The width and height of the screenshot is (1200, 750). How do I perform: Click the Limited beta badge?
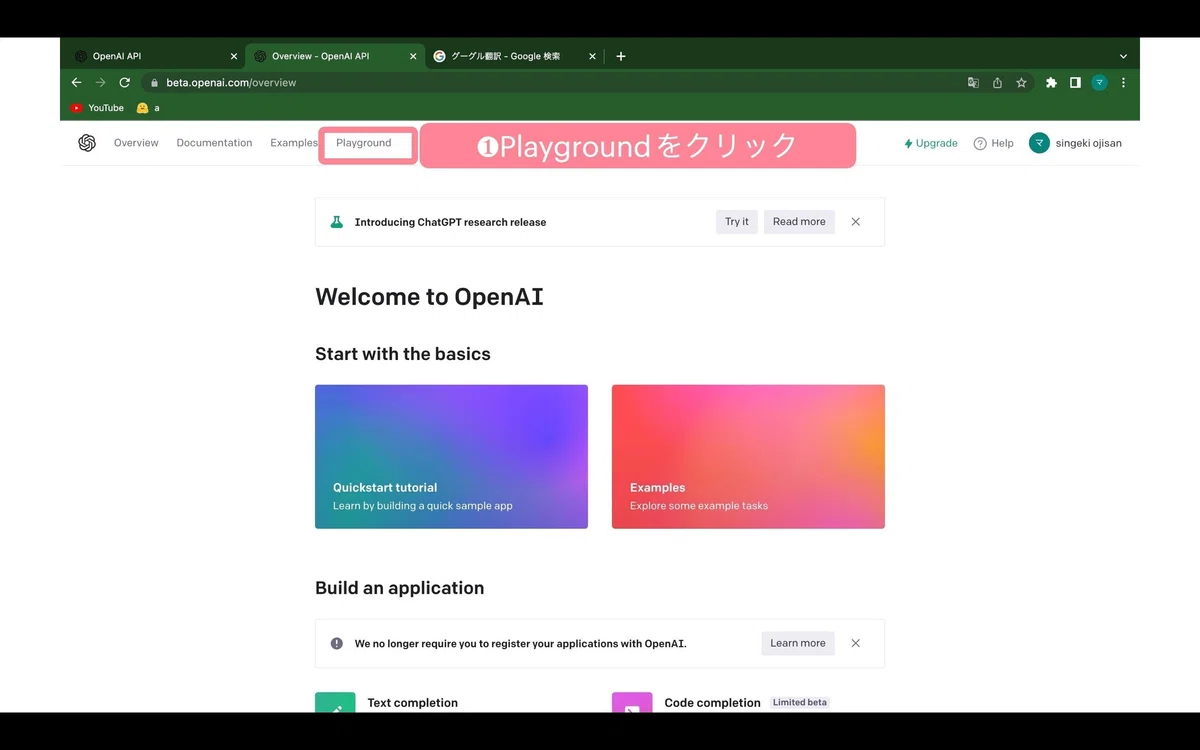[x=800, y=702]
